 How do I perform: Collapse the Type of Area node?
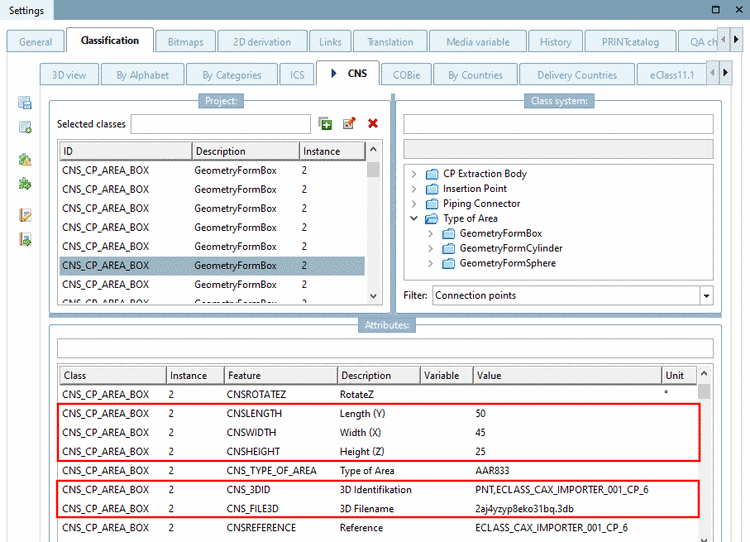414,219
